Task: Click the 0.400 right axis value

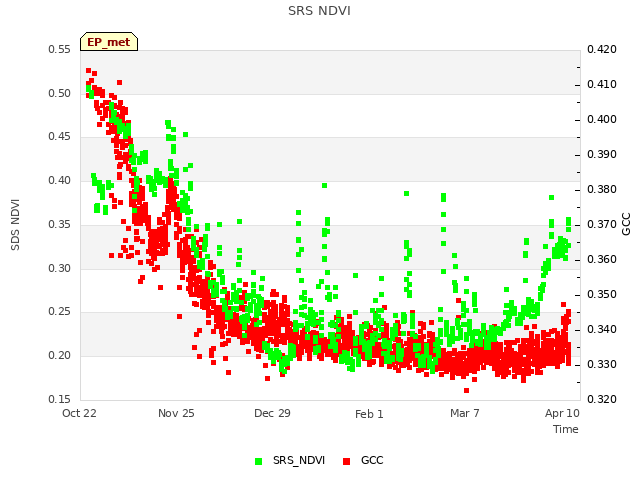Action: pyautogui.click(x=602, y=120)
